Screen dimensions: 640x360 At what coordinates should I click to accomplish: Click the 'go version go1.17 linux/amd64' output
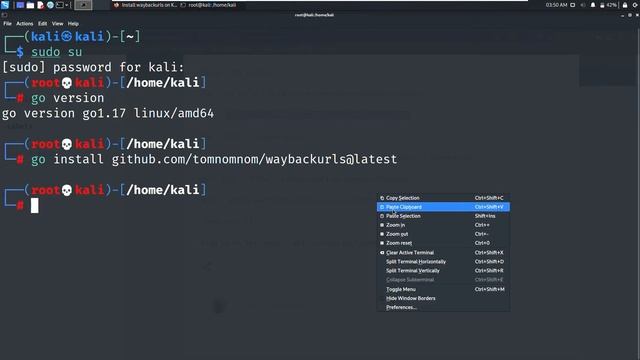pos(108,113)
